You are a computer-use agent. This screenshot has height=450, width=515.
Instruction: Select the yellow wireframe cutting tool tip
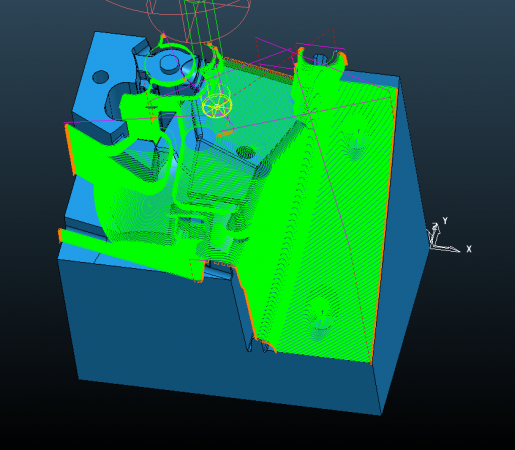[217, 105]
